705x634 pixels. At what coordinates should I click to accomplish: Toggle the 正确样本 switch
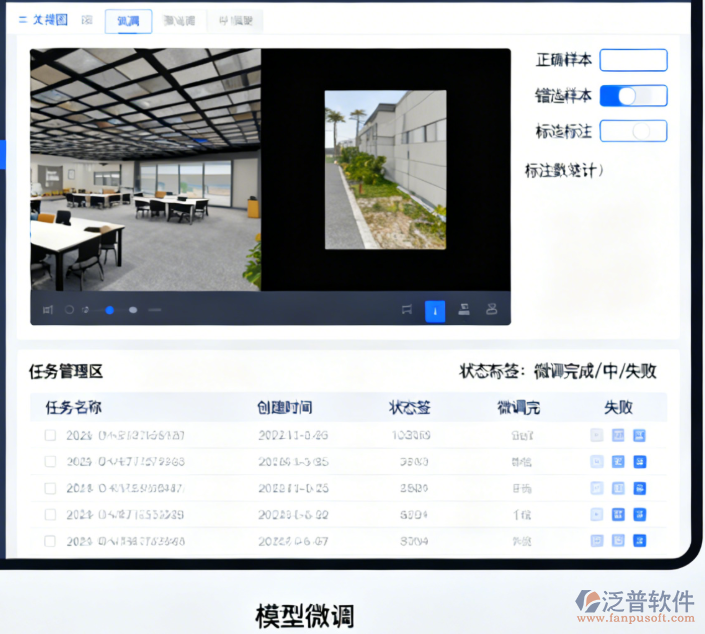pyautogui.click(x=633, y=60)
